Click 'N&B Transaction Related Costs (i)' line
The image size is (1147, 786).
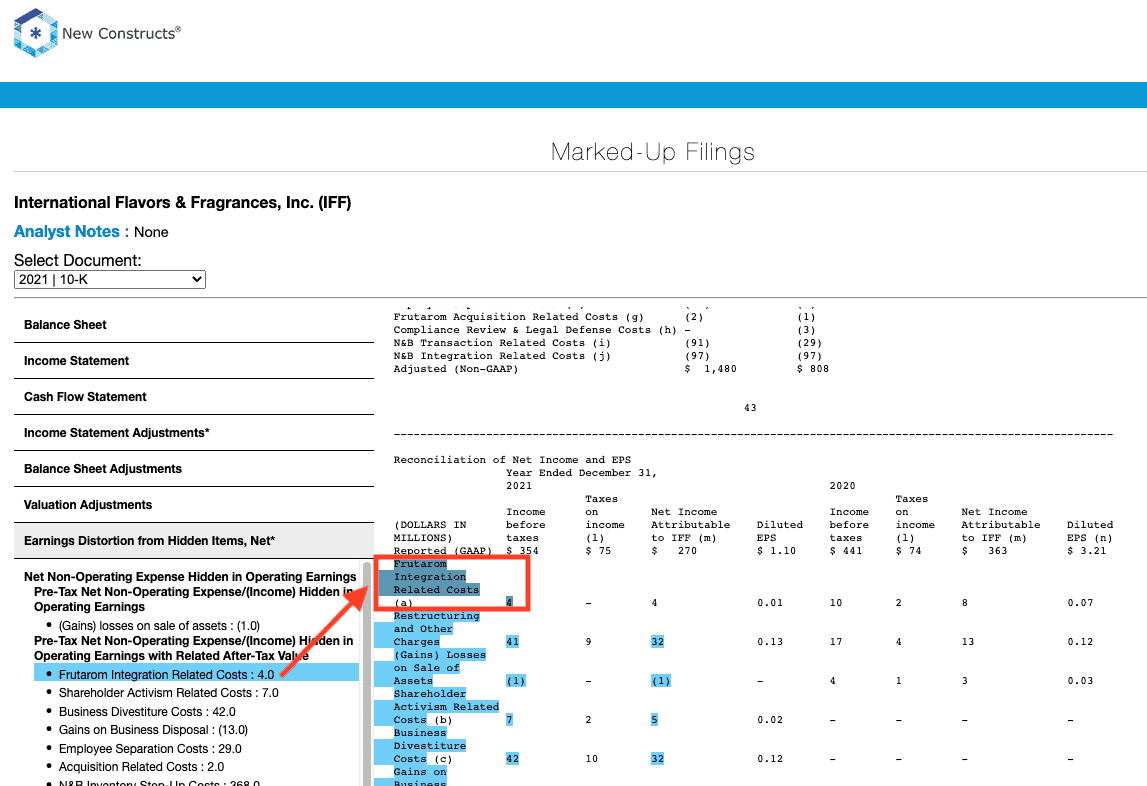coord(502,343)
